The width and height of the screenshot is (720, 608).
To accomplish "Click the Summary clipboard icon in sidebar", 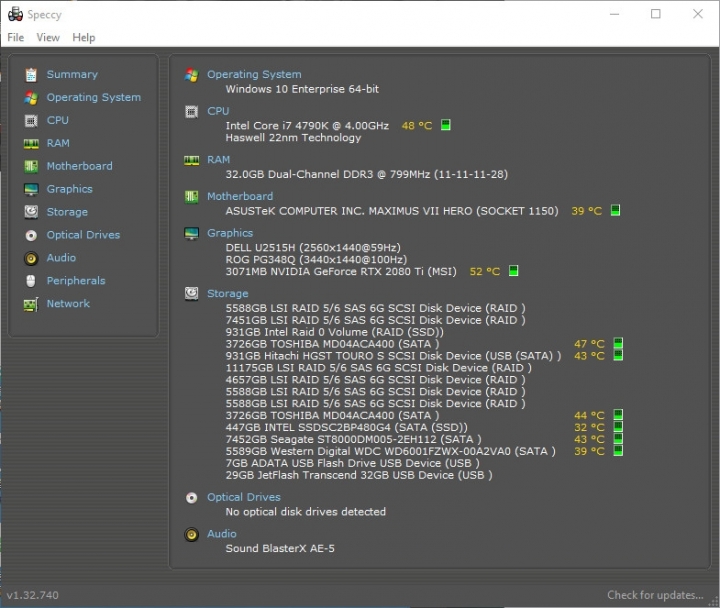I will [31, 74].
